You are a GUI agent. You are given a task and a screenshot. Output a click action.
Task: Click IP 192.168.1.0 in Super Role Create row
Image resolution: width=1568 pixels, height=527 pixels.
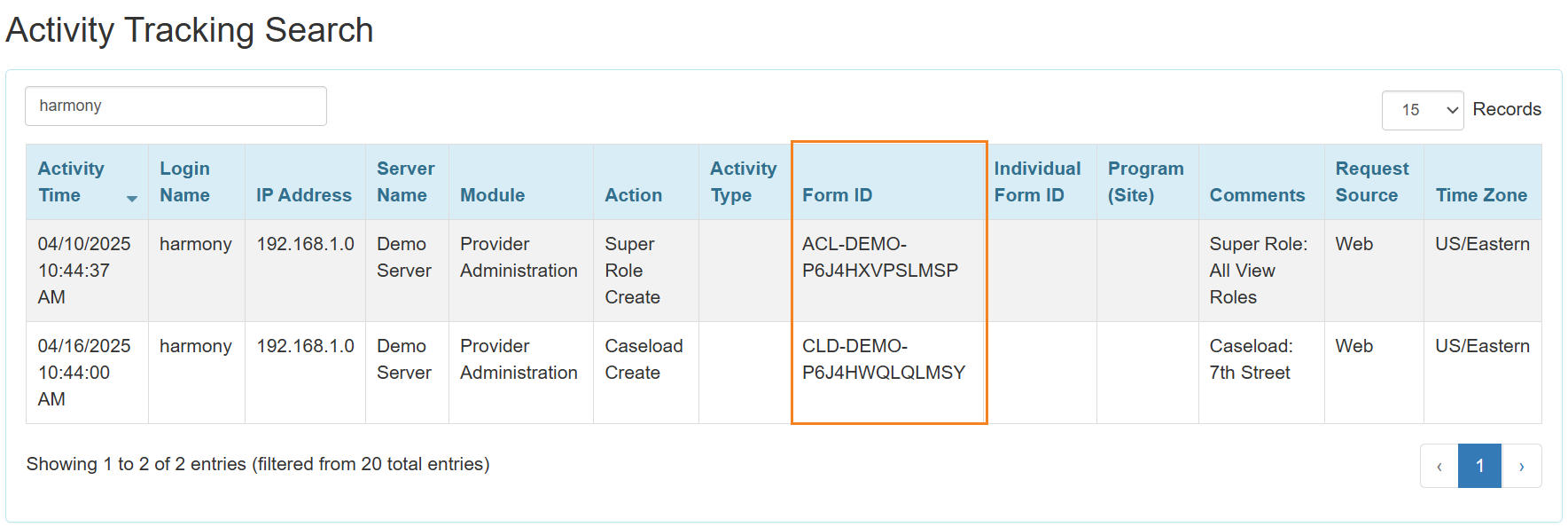[x=305, y=244]
